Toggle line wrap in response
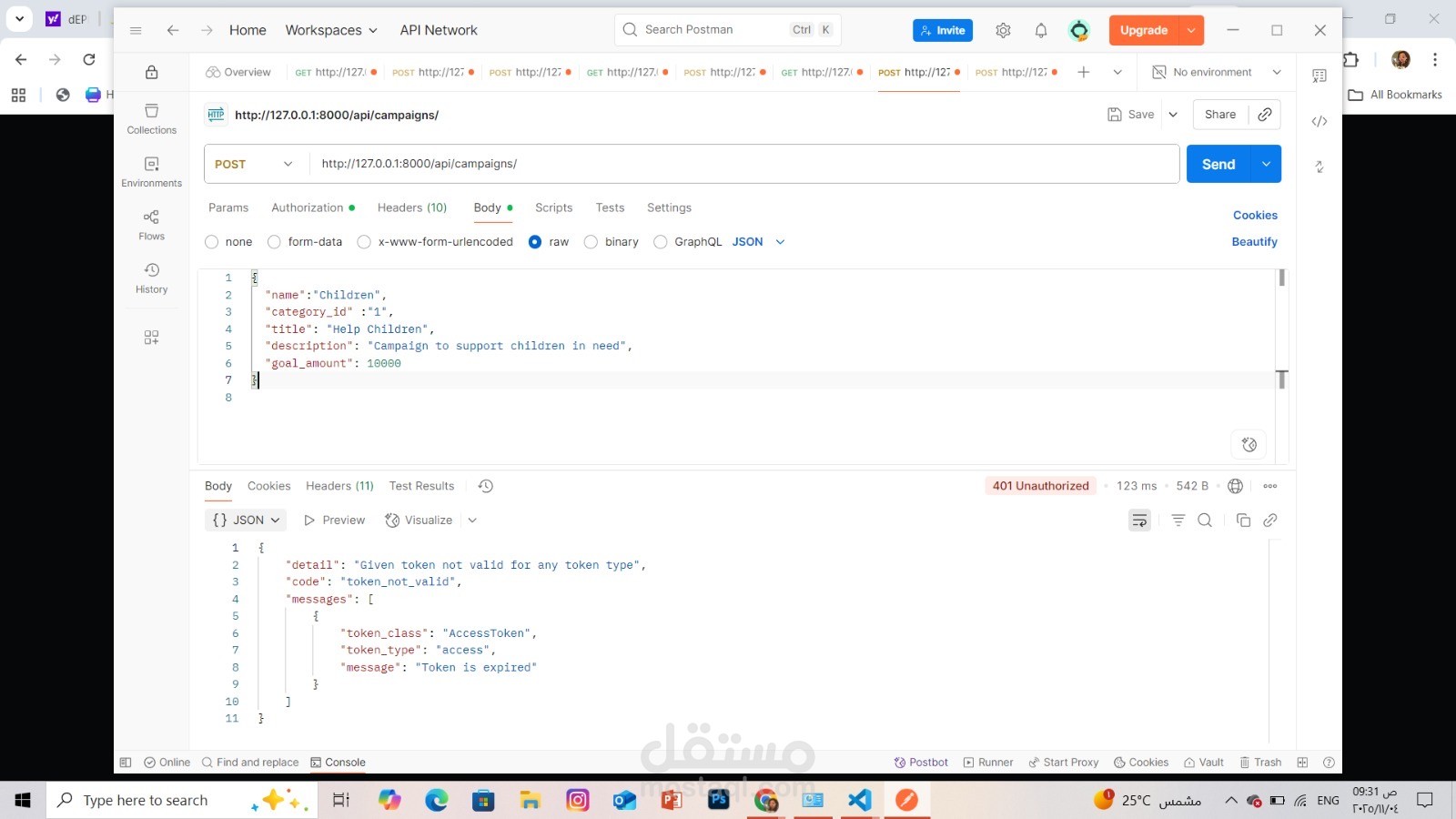Image resolution: width=1456 pixels, height=819 pixels. pyautogui.click(x=1139, y=521)
